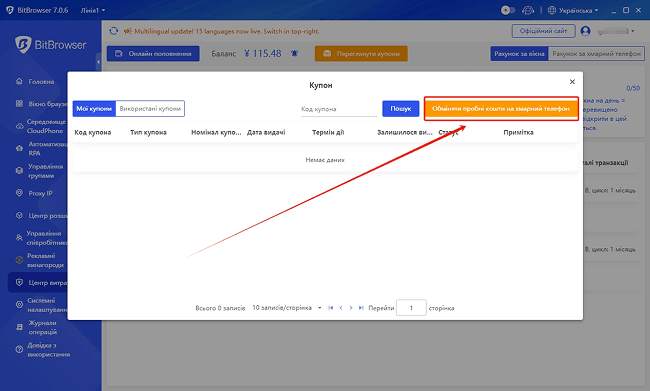Close the Купон dialog

point(572,82)
